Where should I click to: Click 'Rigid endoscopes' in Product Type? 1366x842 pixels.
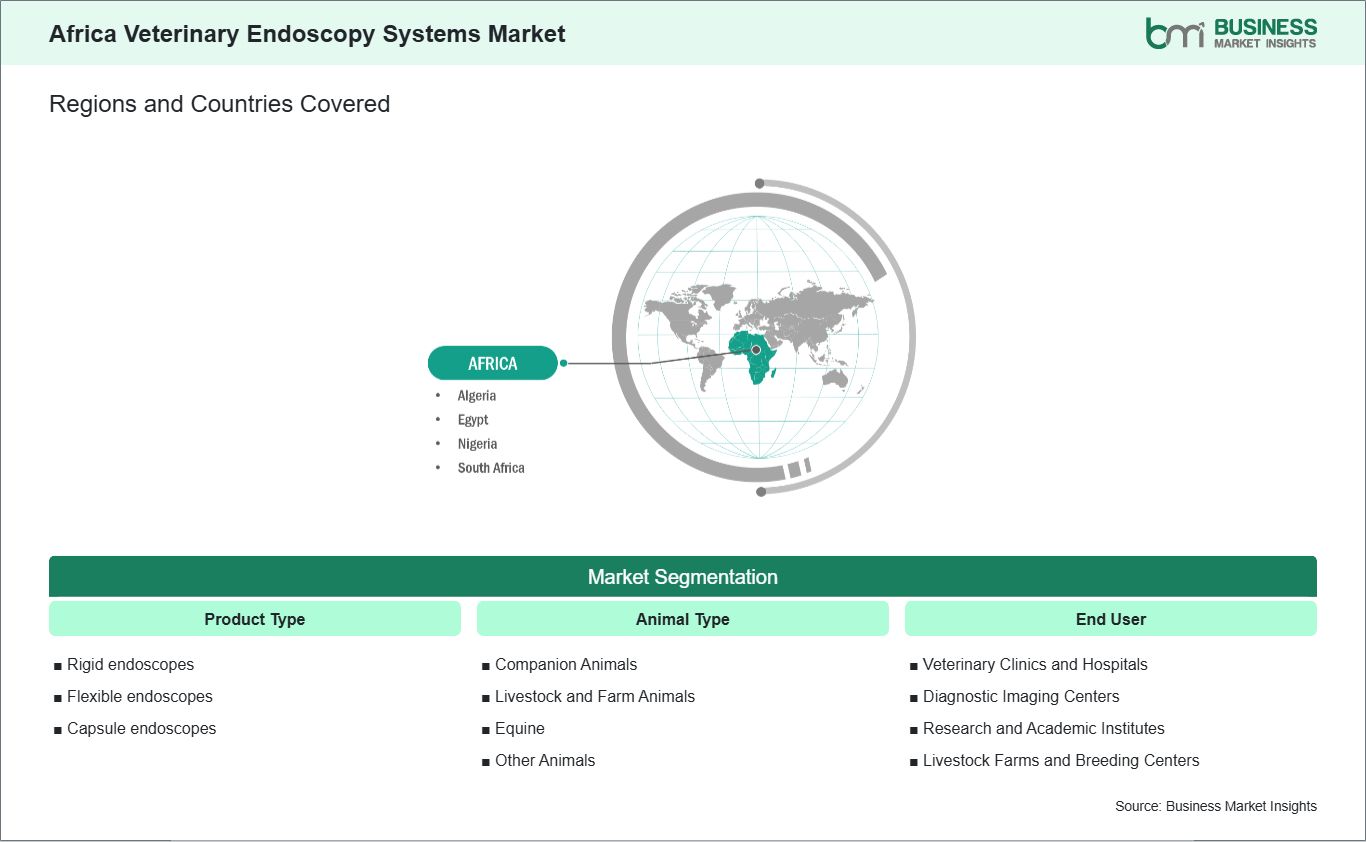(x=130, y=664)
